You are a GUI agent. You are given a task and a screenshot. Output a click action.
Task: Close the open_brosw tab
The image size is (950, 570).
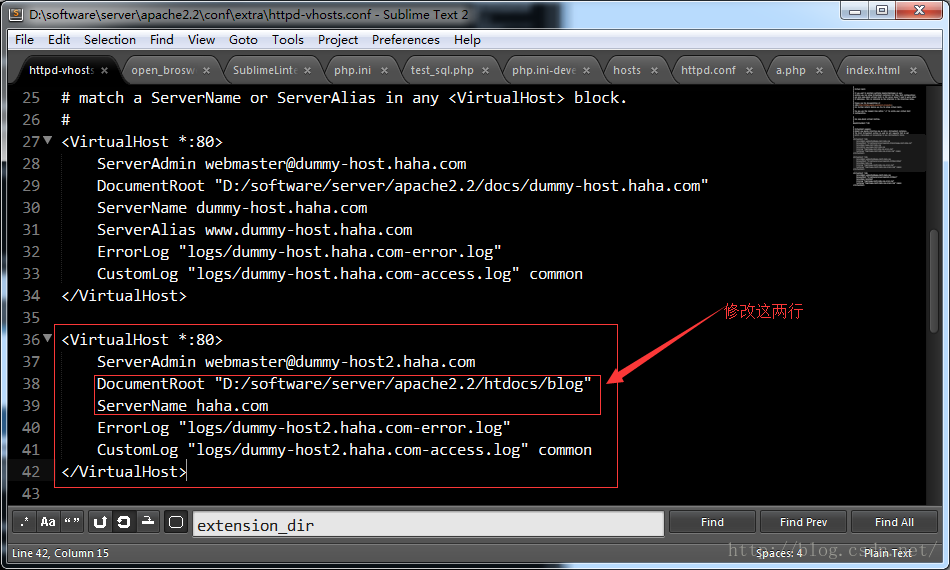[206, 71]
